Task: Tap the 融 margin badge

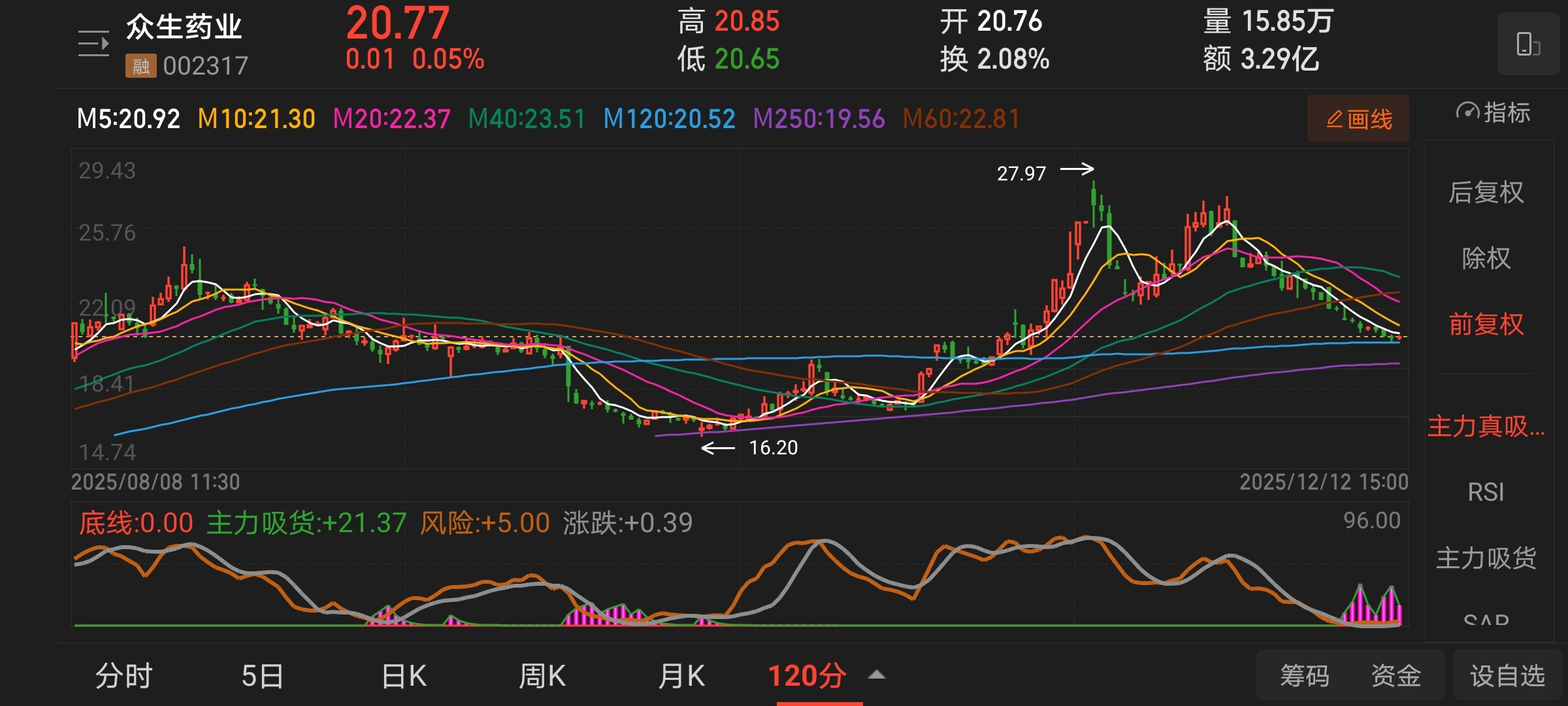Action: 140,66
